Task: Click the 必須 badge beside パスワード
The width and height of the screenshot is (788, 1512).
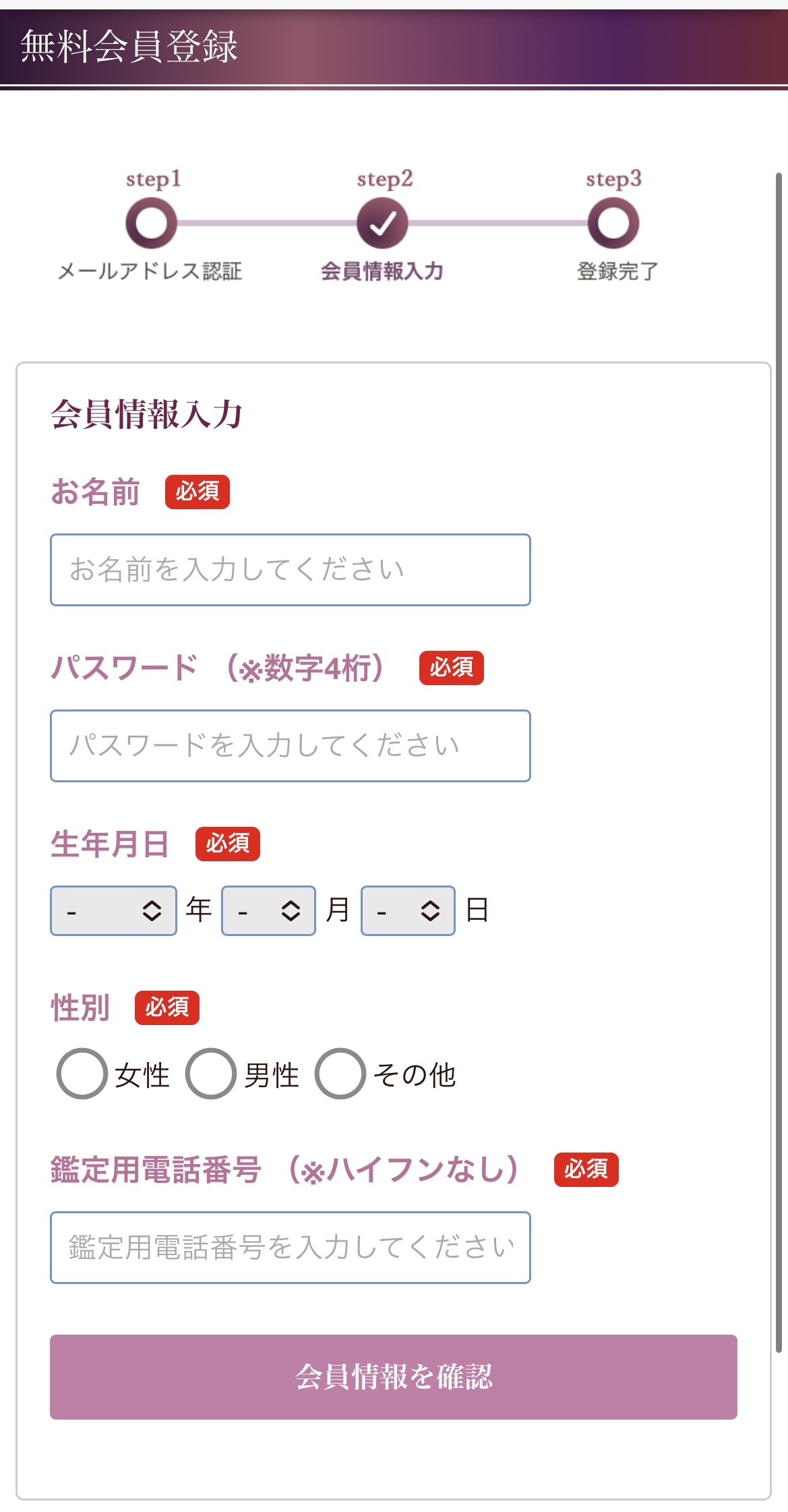Action: (x=453, y=669)
